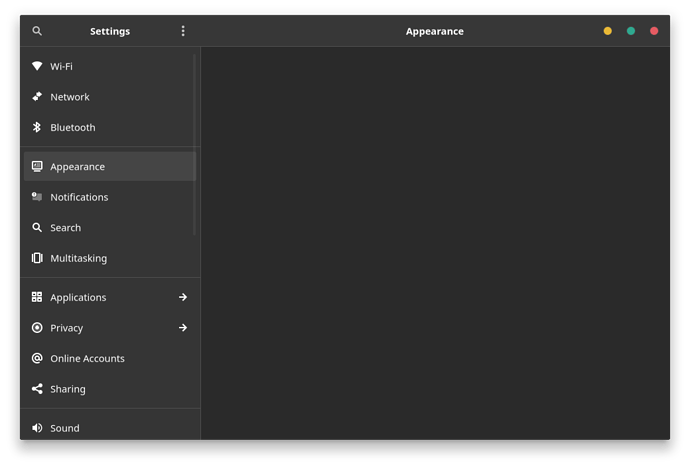The image size is (690, 467).
Task: Click the Multitasking panels icon
Action: (x=37, y=258)
